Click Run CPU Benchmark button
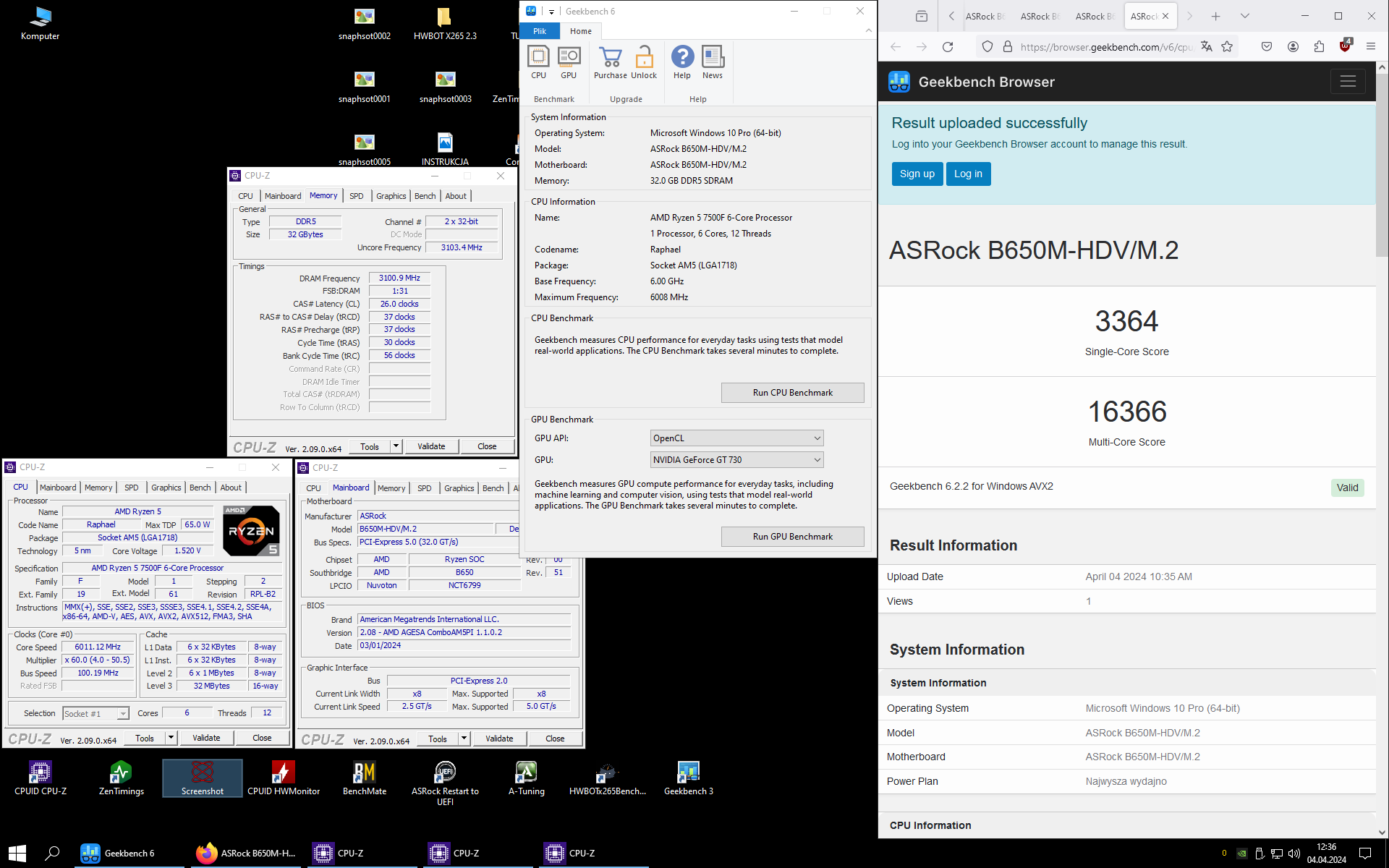Viewport: 1389px width, 868px height. pos(792,393)
